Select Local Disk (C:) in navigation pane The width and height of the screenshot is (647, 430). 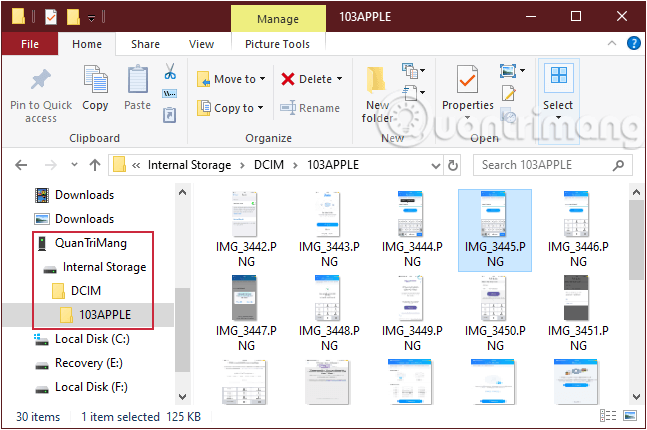point(92,339)
